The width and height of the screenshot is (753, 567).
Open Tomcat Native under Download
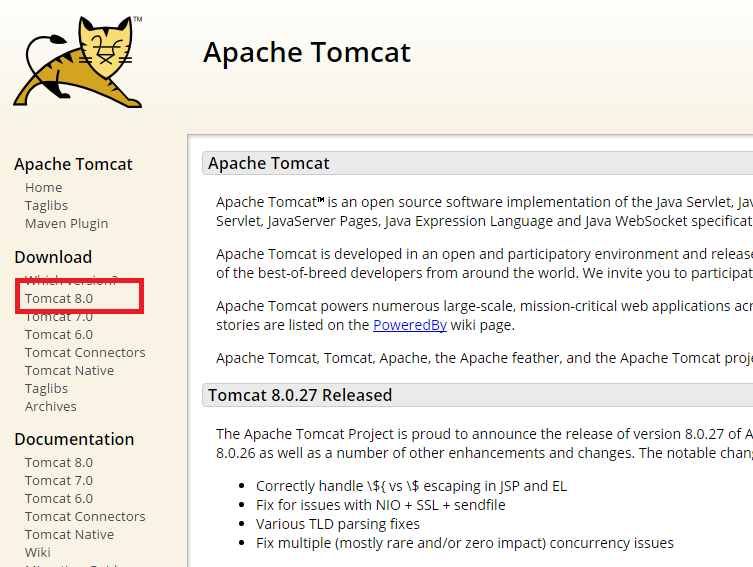pos(70,371)
